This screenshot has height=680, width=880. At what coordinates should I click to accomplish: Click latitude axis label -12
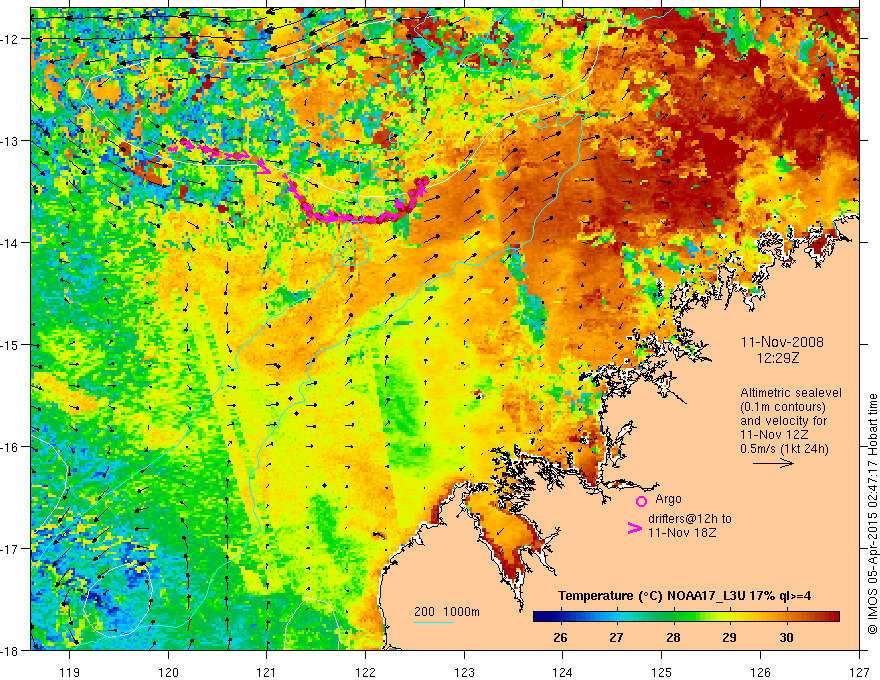10,39
